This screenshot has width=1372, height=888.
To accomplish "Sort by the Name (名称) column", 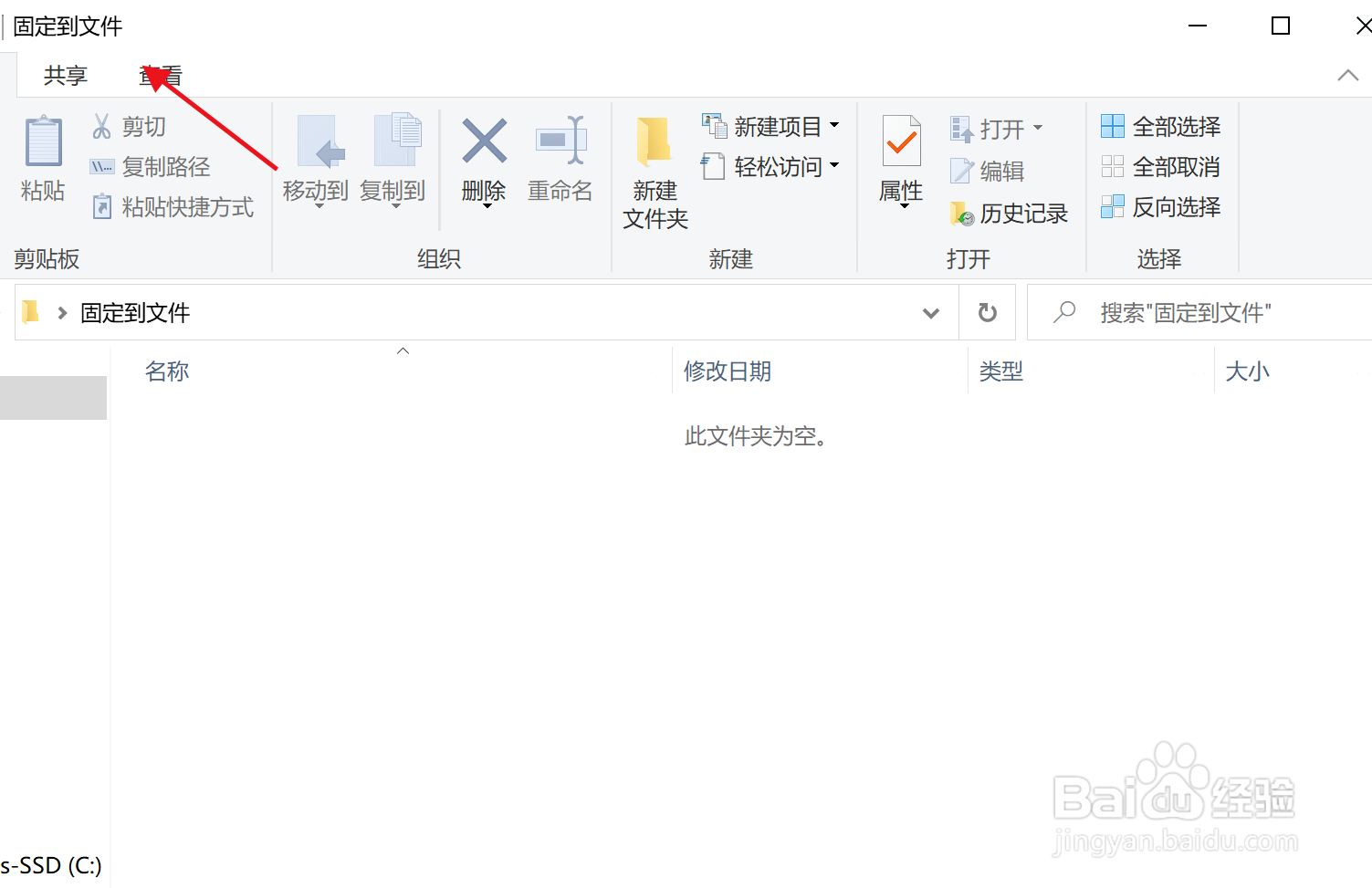I will coord(167,371).
